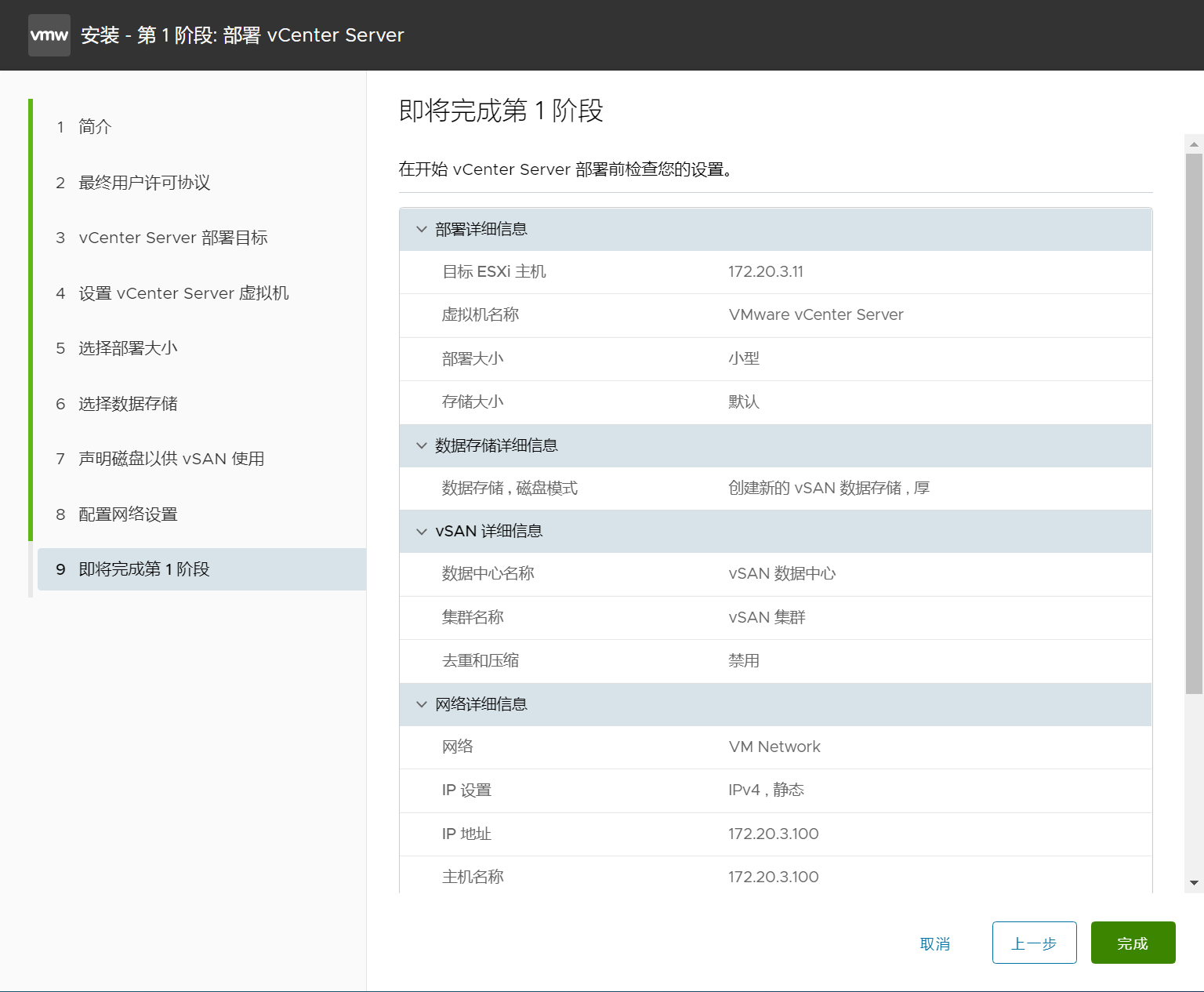The image size is (1204, 992).
Task: Click the 取消 cancel link
Action: point(935,943)
